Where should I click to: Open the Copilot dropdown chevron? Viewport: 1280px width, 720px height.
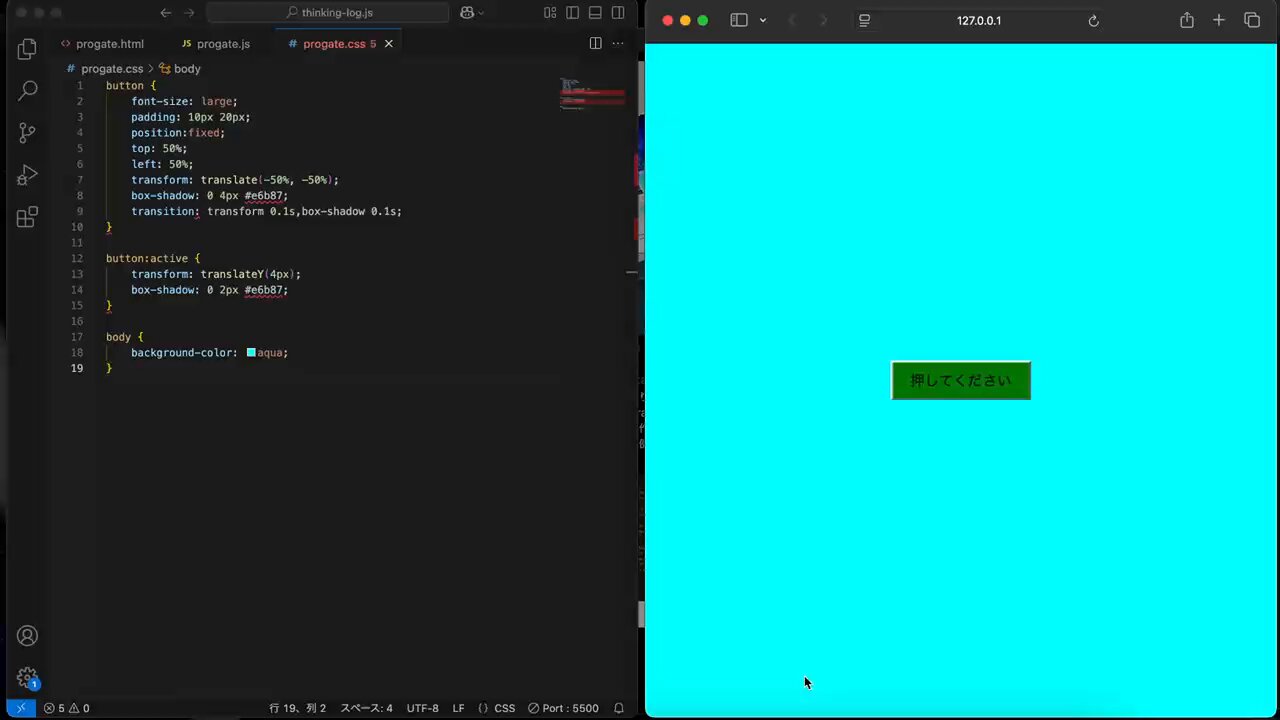pyautogui.click(x=481, y=13)
